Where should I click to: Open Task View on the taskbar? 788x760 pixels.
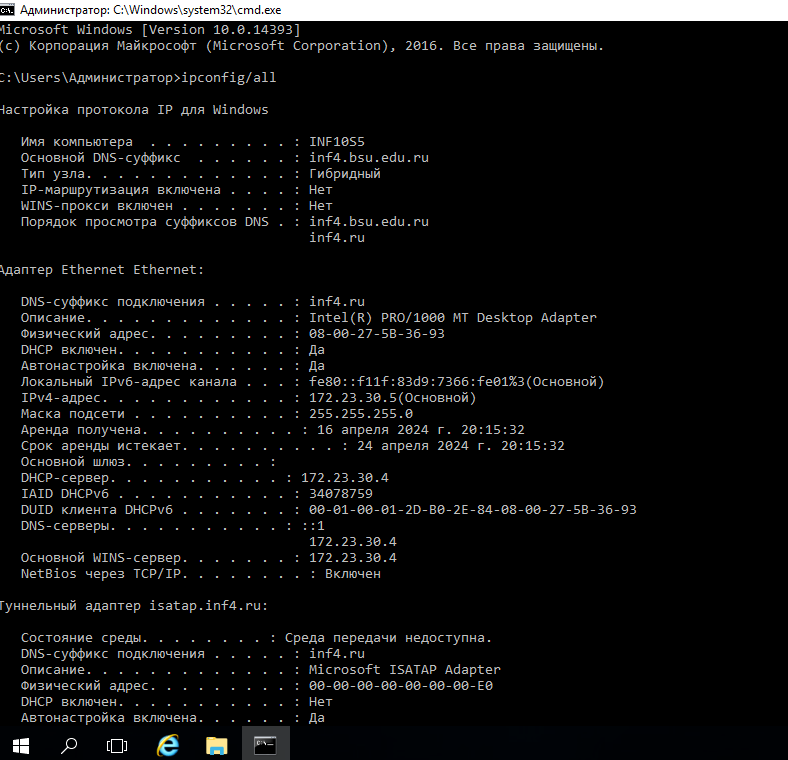pos(117,745)
